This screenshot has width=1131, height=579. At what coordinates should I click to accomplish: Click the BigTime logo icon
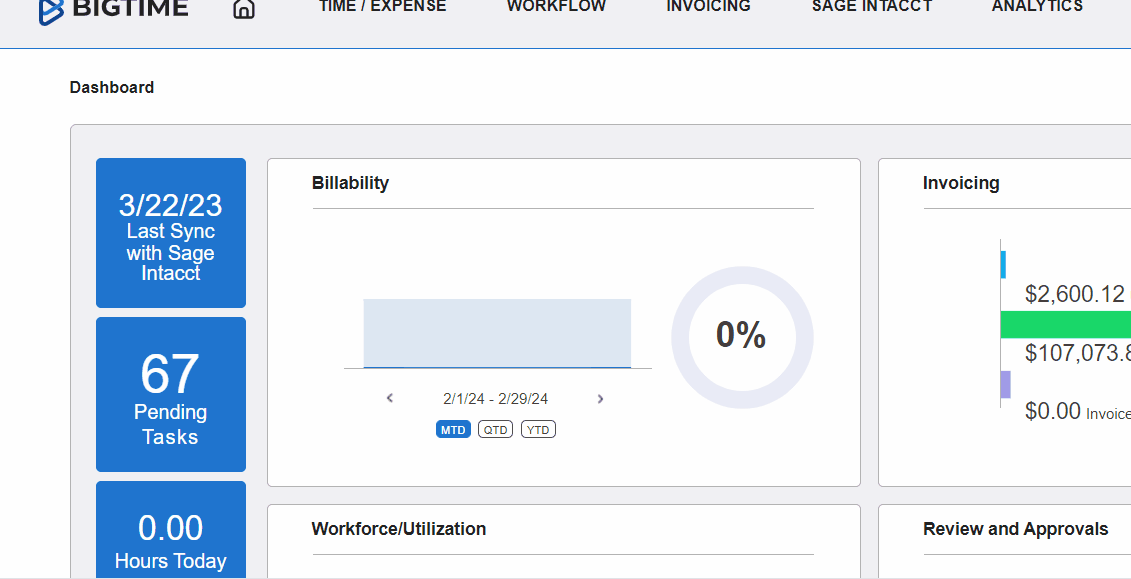tap(52, 10)
